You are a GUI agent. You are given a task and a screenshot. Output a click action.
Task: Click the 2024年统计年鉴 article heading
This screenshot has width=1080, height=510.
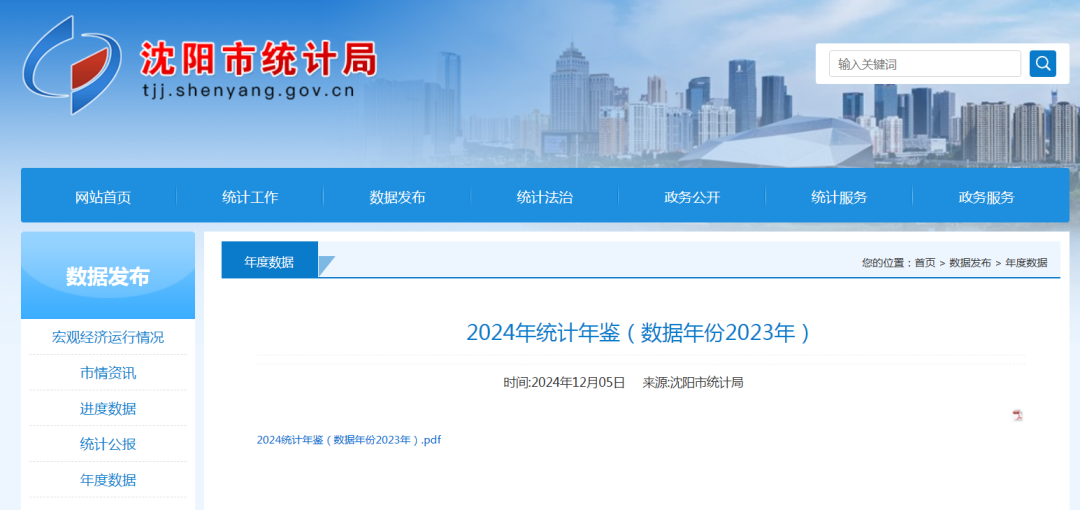[x=639, y=333]
